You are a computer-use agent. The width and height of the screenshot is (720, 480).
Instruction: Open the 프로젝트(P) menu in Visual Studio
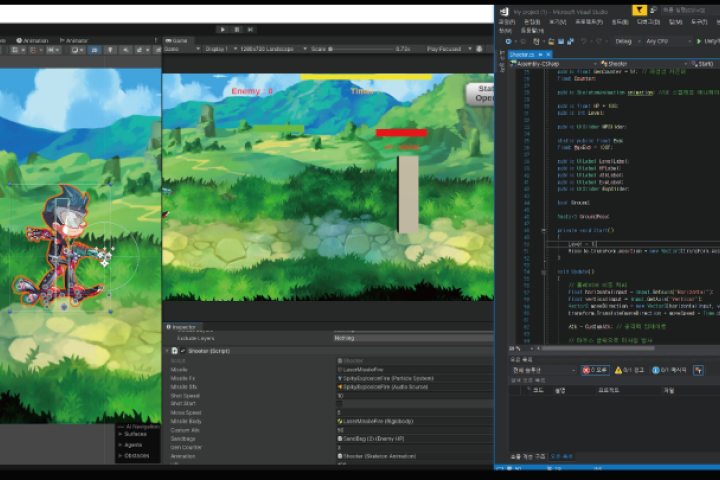[x=589, y=22]
